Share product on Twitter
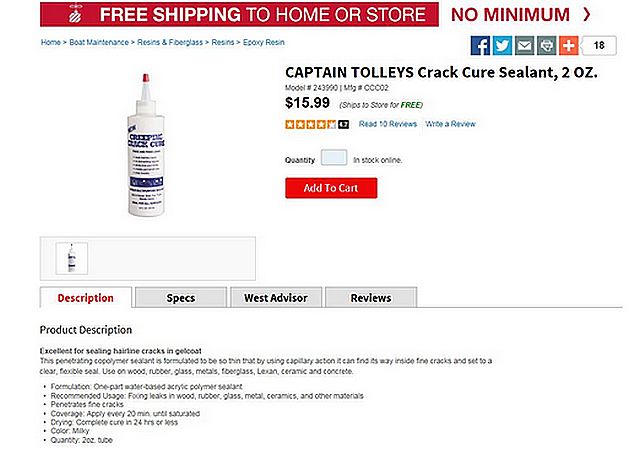This screenshot has width=640, height=449. 502,45
